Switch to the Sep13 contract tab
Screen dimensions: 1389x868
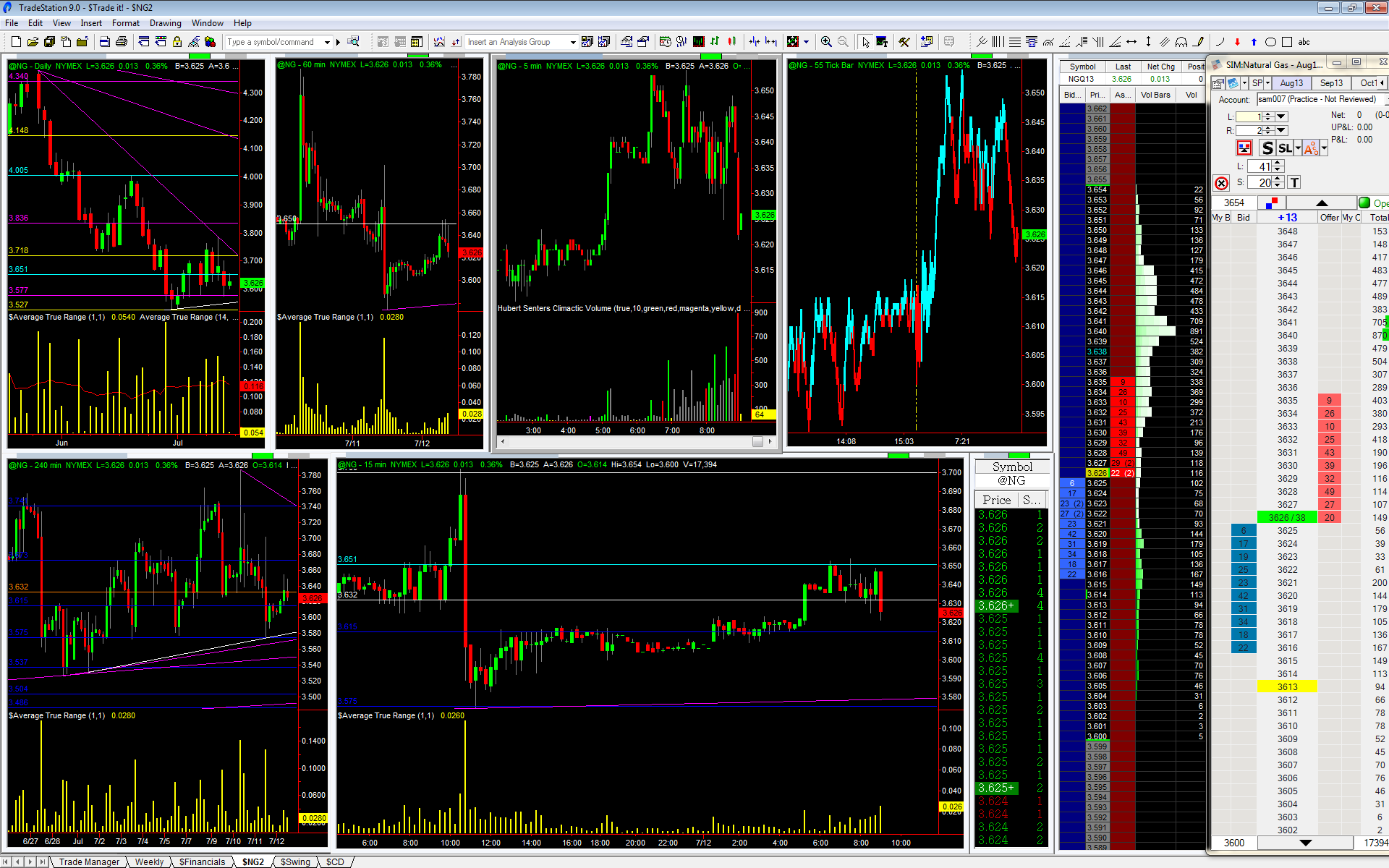(1331, 83)
